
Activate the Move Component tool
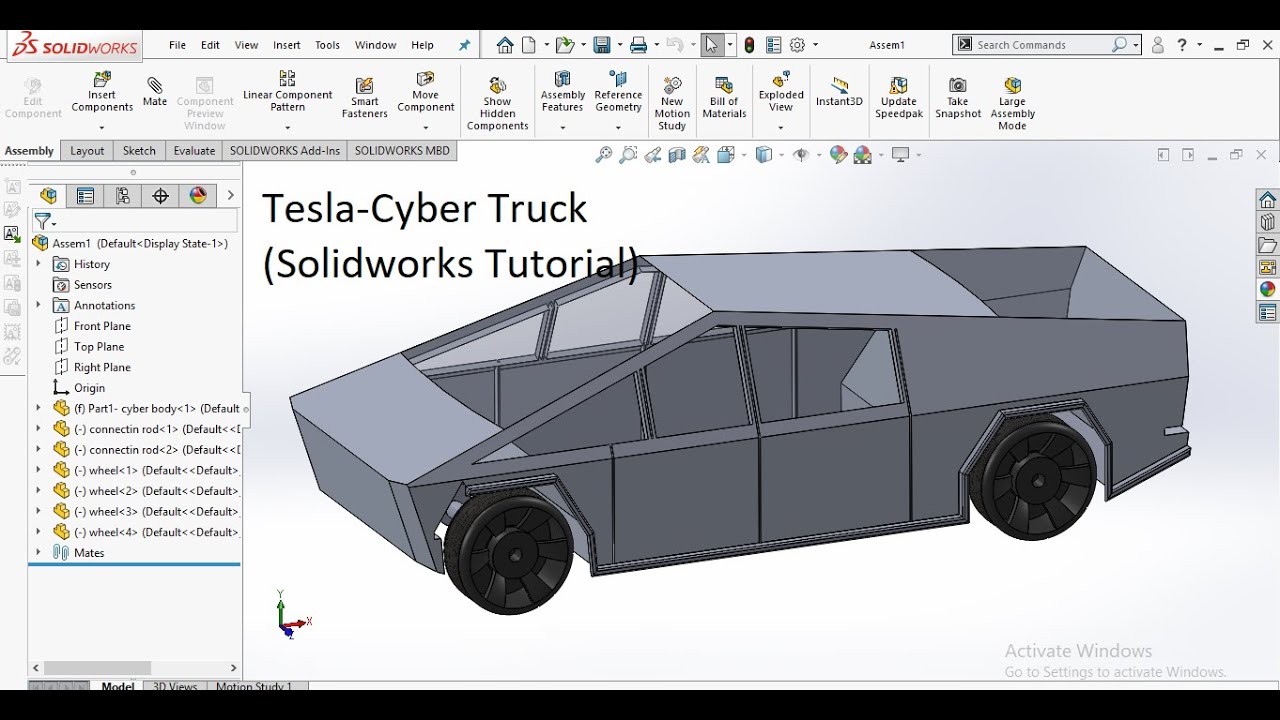pyautogui.click(x=426, y=92)
